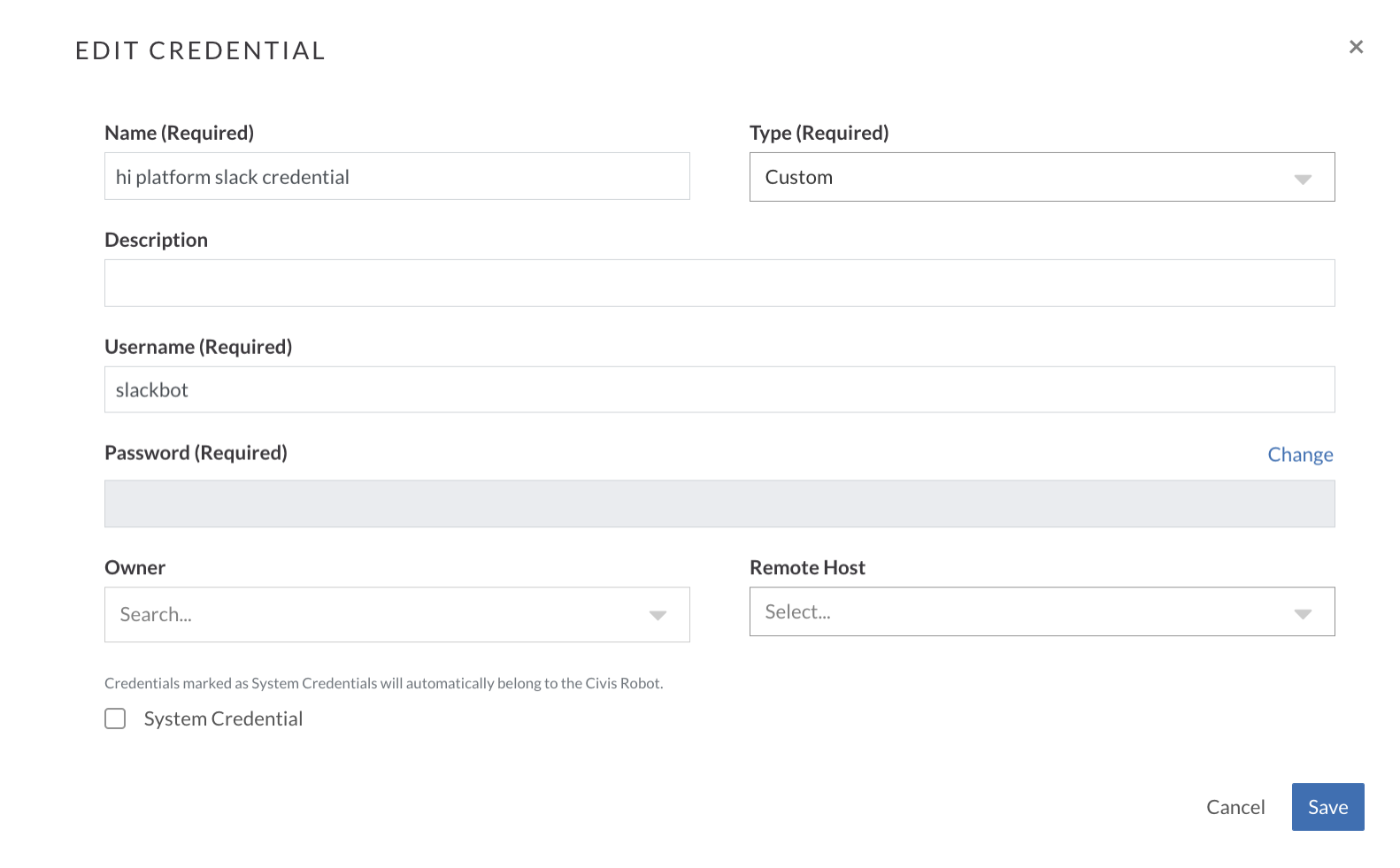This screenshot has height=868, width=1400.
Task: Click into the Description text field
Action: point(719,283)
